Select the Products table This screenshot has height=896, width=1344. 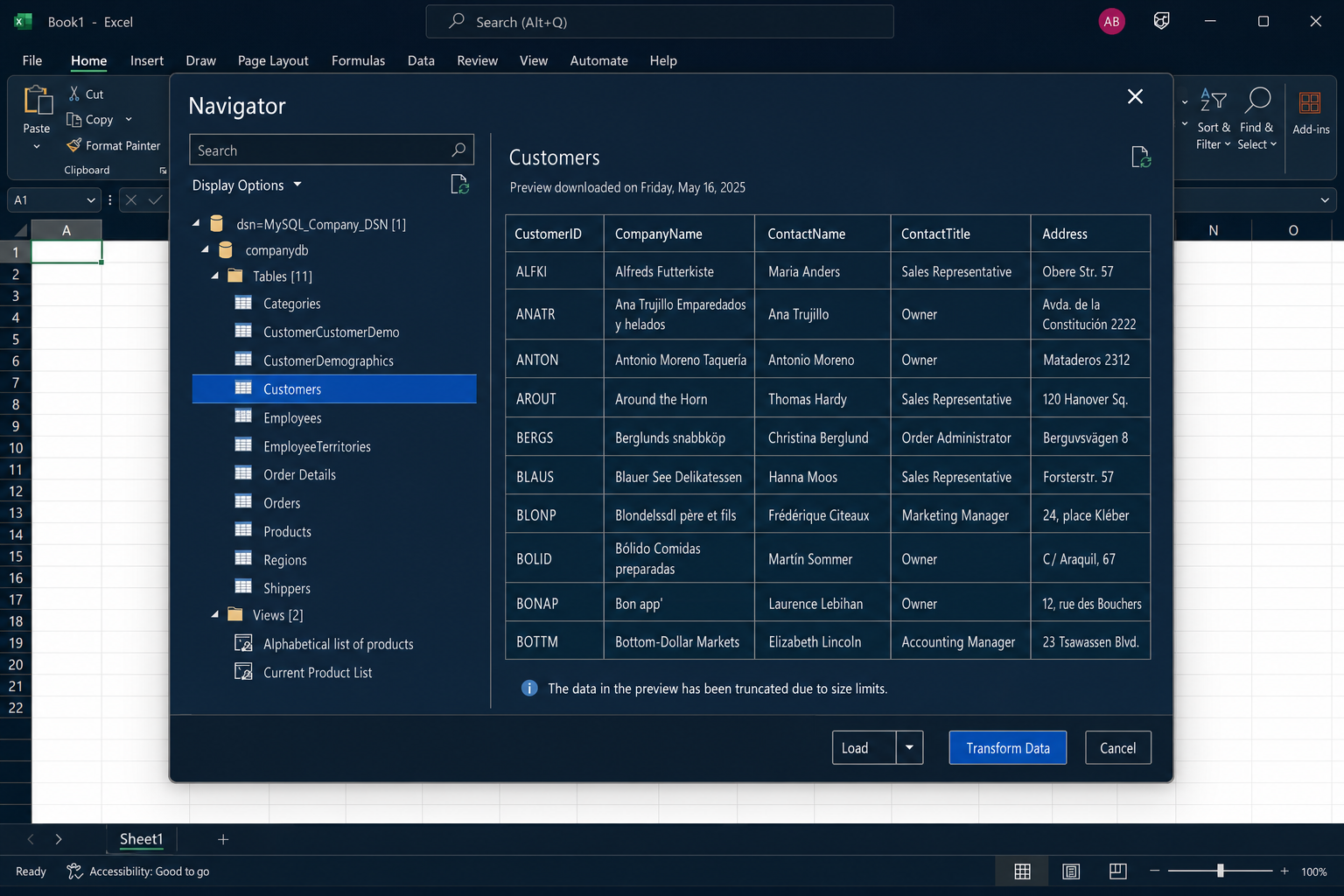pyautogui.click(x=334, y=531)
